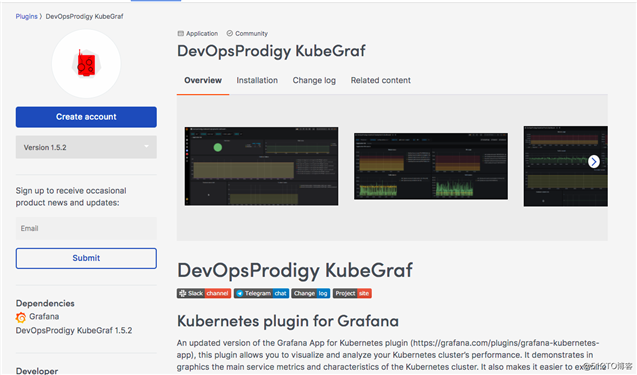637x375 pixels.
Task: Open the Change log badge
Action: tap(310, 293)
